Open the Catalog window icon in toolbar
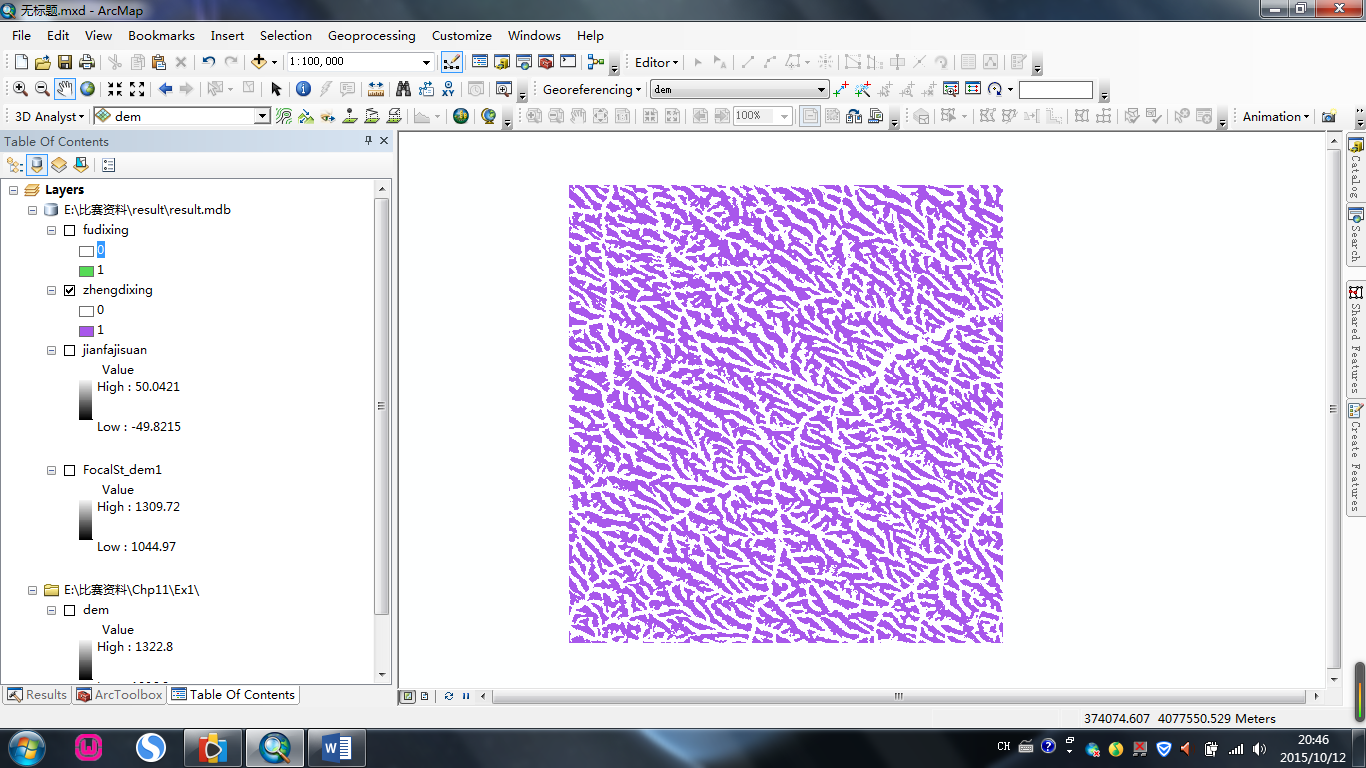 [502, 62]
